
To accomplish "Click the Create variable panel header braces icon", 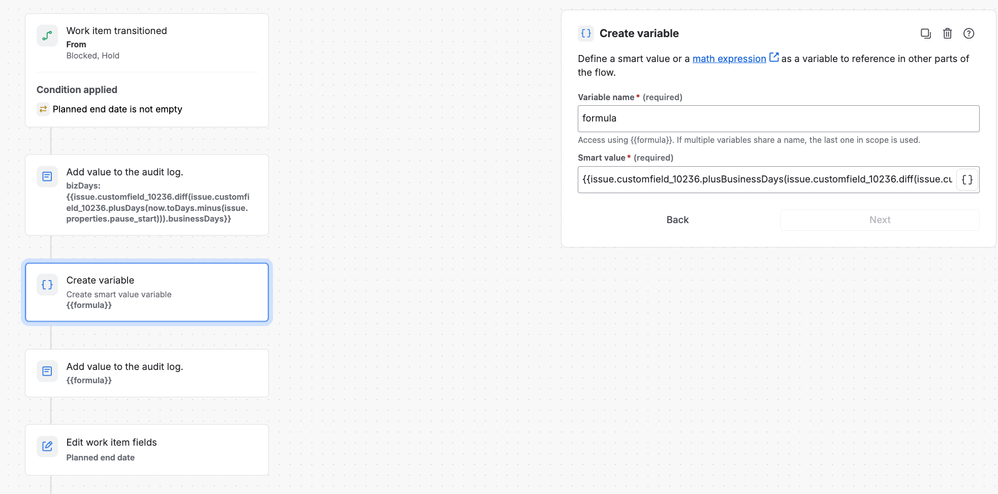I will [586, 34].
